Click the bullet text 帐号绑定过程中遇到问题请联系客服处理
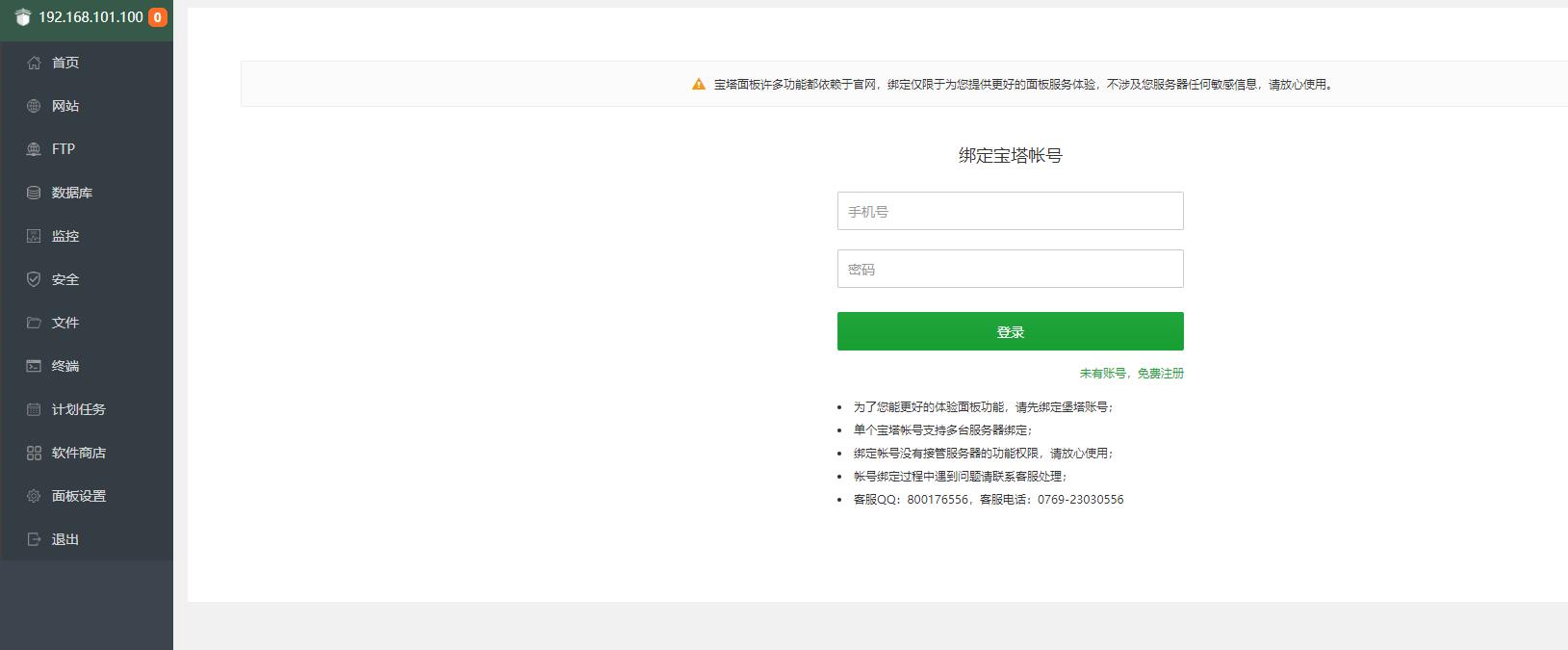 coord(961,477)
